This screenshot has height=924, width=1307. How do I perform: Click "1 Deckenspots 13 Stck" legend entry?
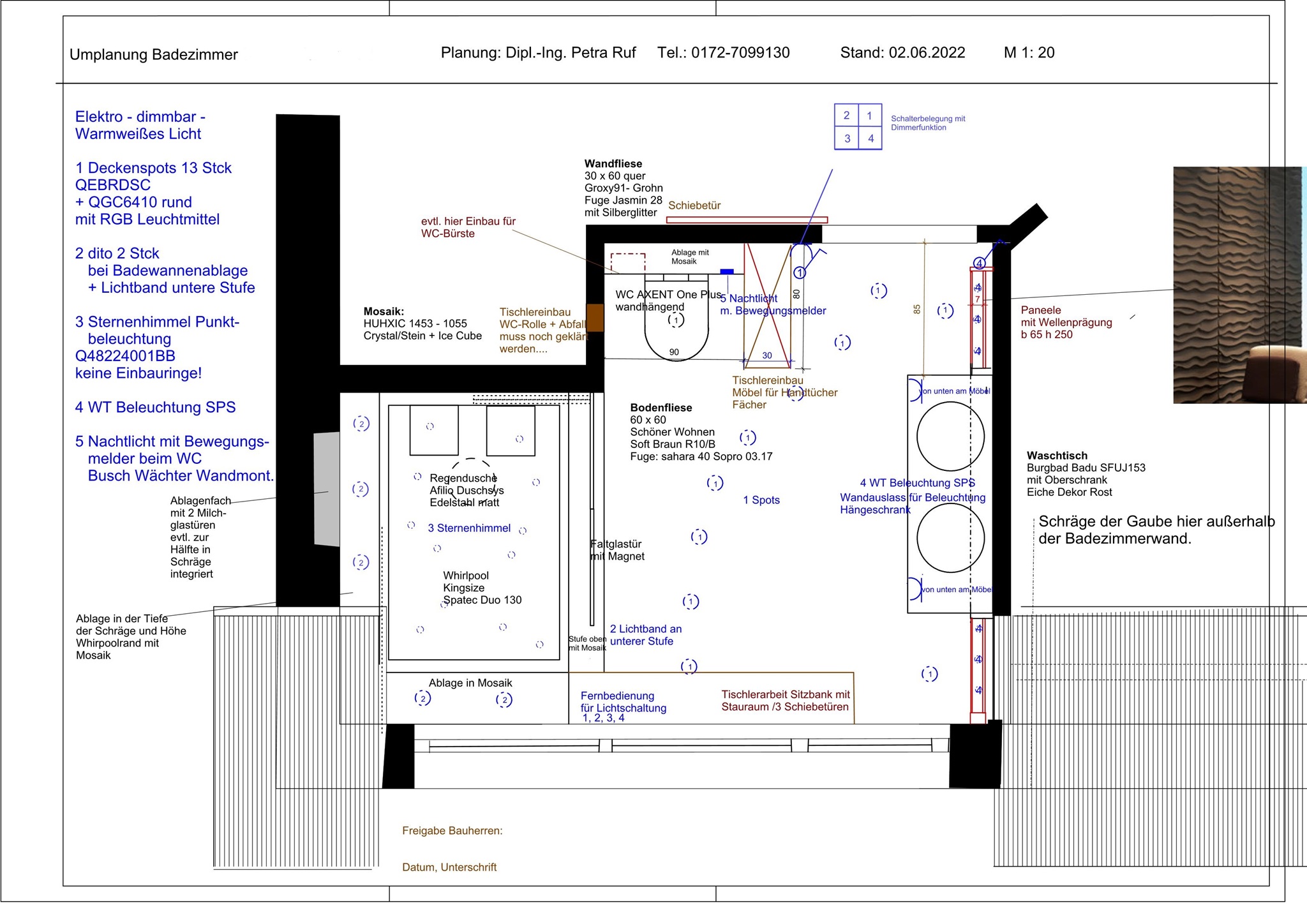(x=153, y=168)
